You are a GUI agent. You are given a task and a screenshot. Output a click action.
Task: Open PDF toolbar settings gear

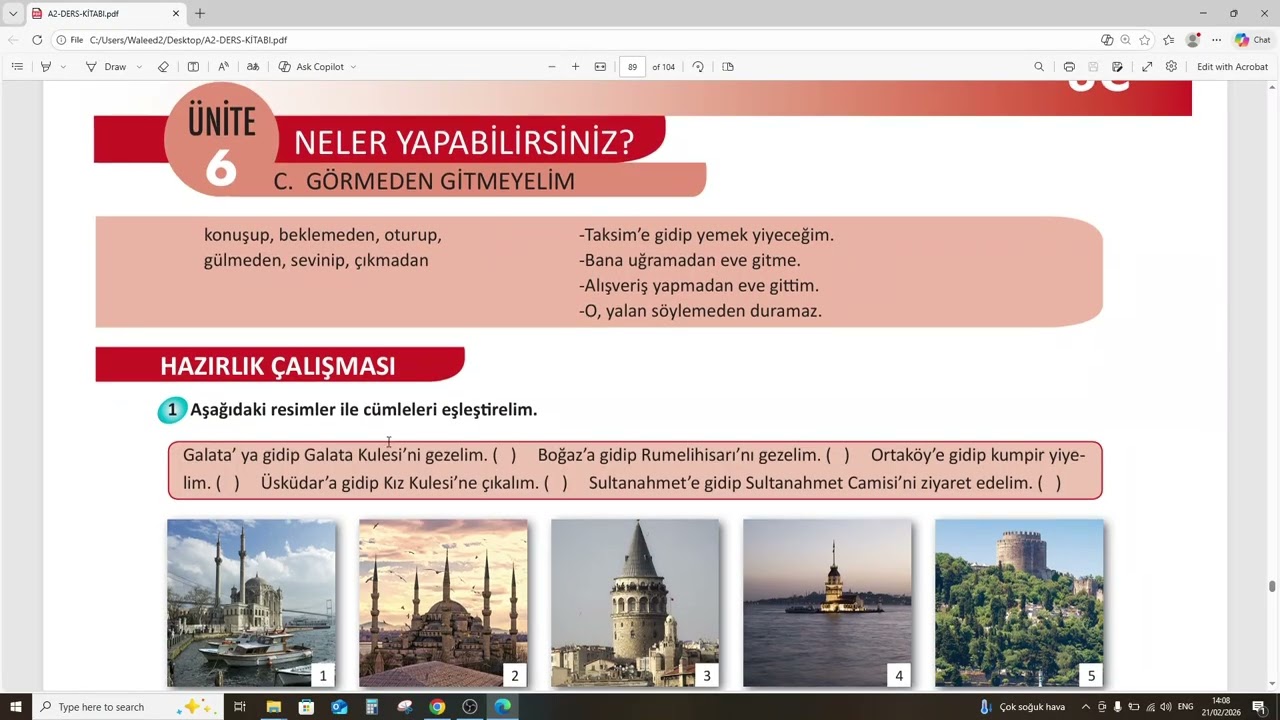[x=1171, y=67]
